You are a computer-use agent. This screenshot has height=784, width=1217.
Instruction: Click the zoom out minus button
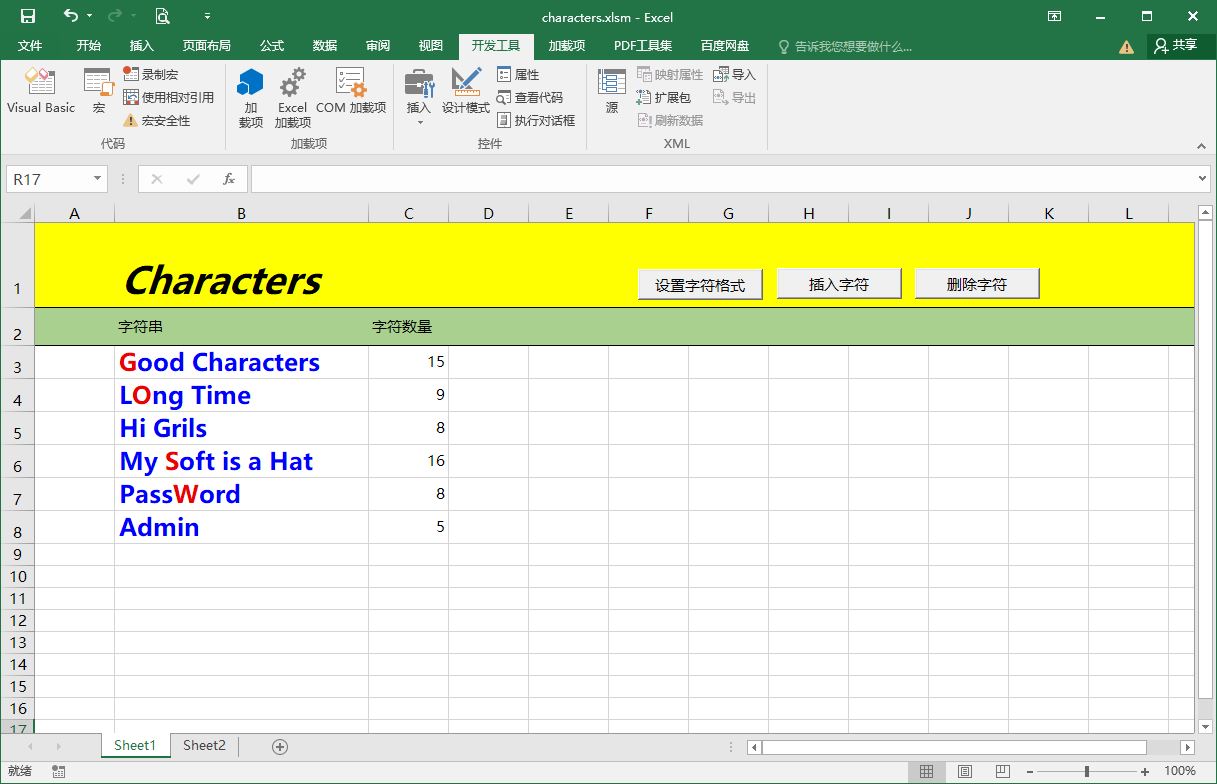(1030, 771)
